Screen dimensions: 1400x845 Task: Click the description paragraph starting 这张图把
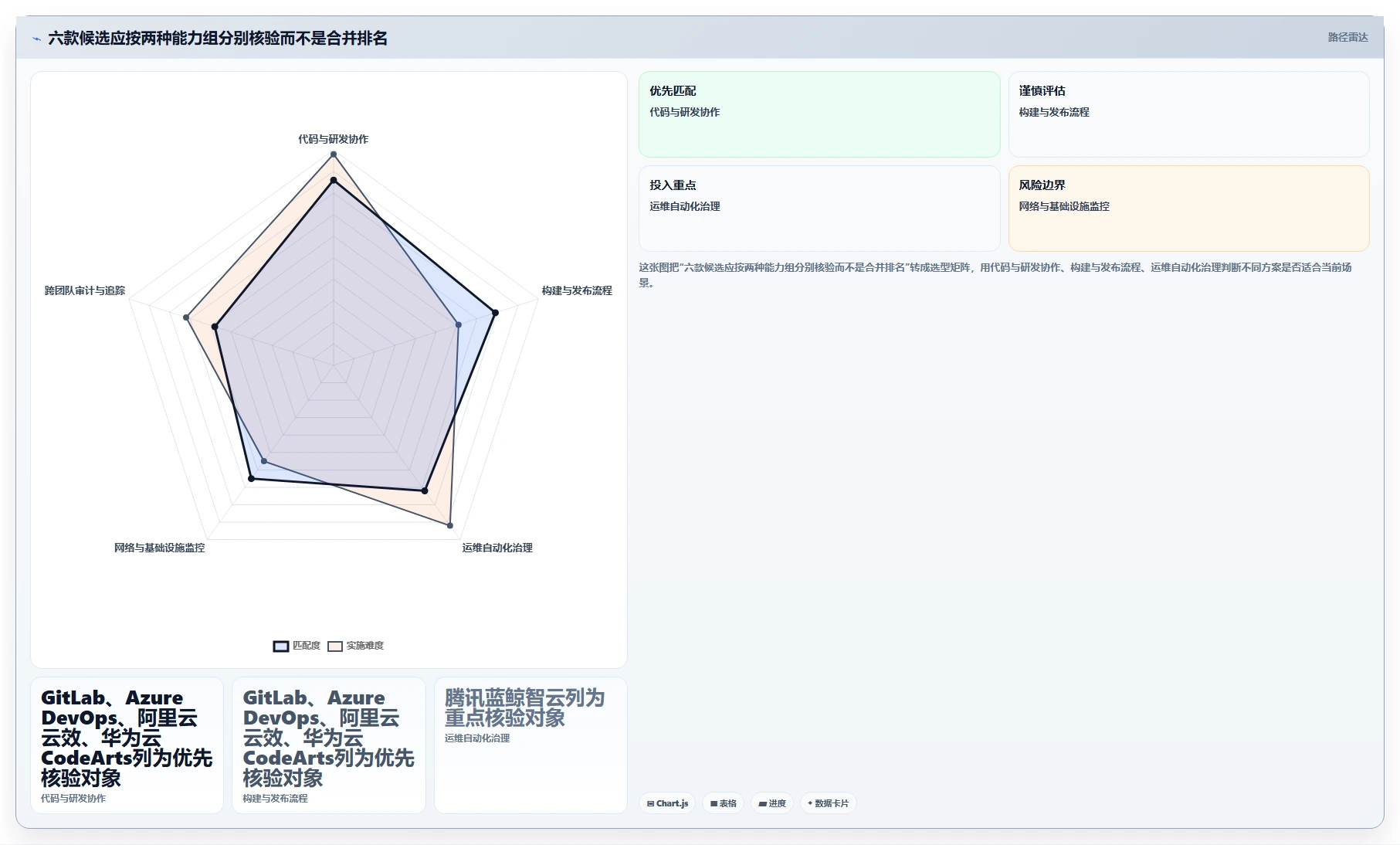996,275
